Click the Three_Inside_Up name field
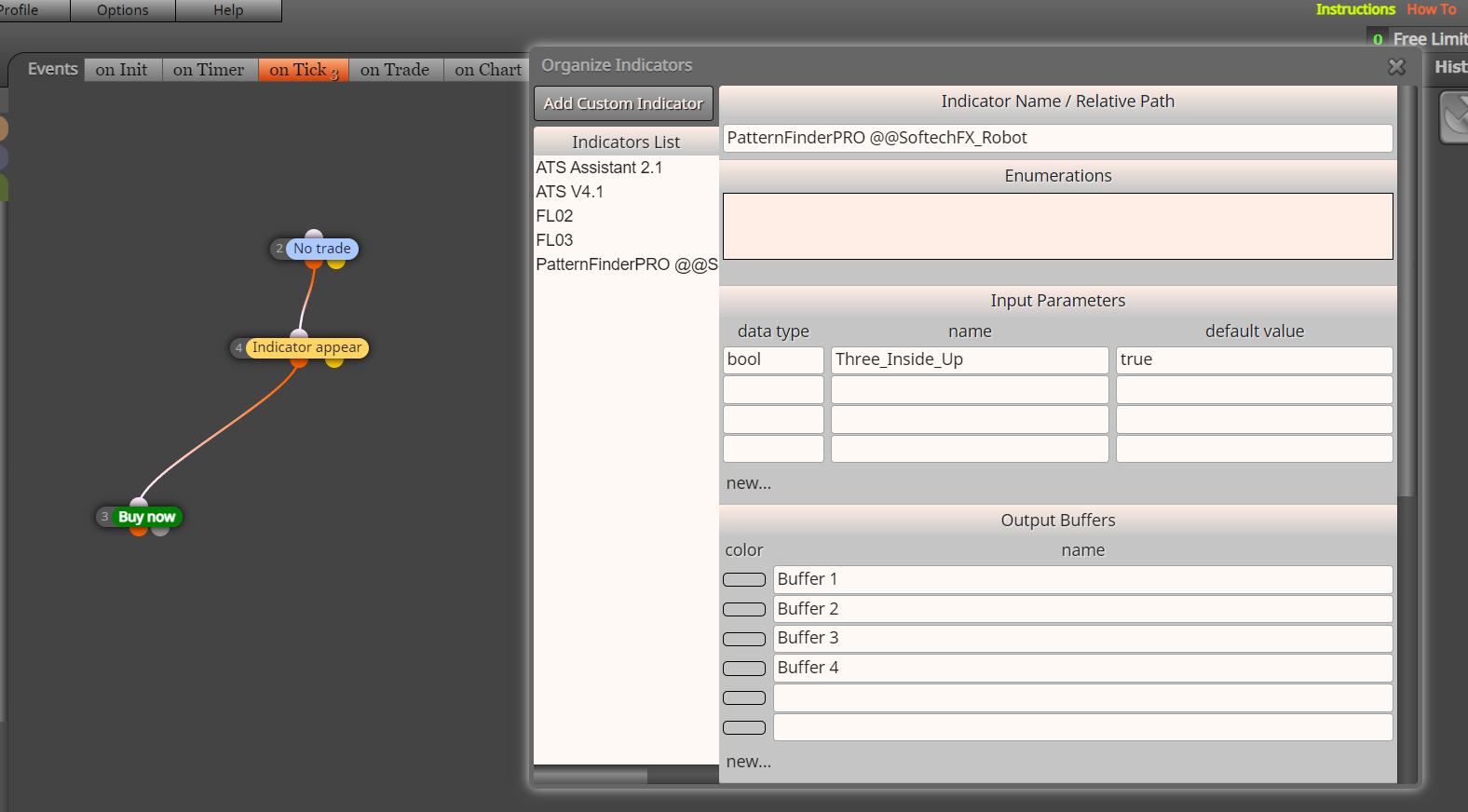The height and width of the screenshot is (812, 1468). click(970, 360)
